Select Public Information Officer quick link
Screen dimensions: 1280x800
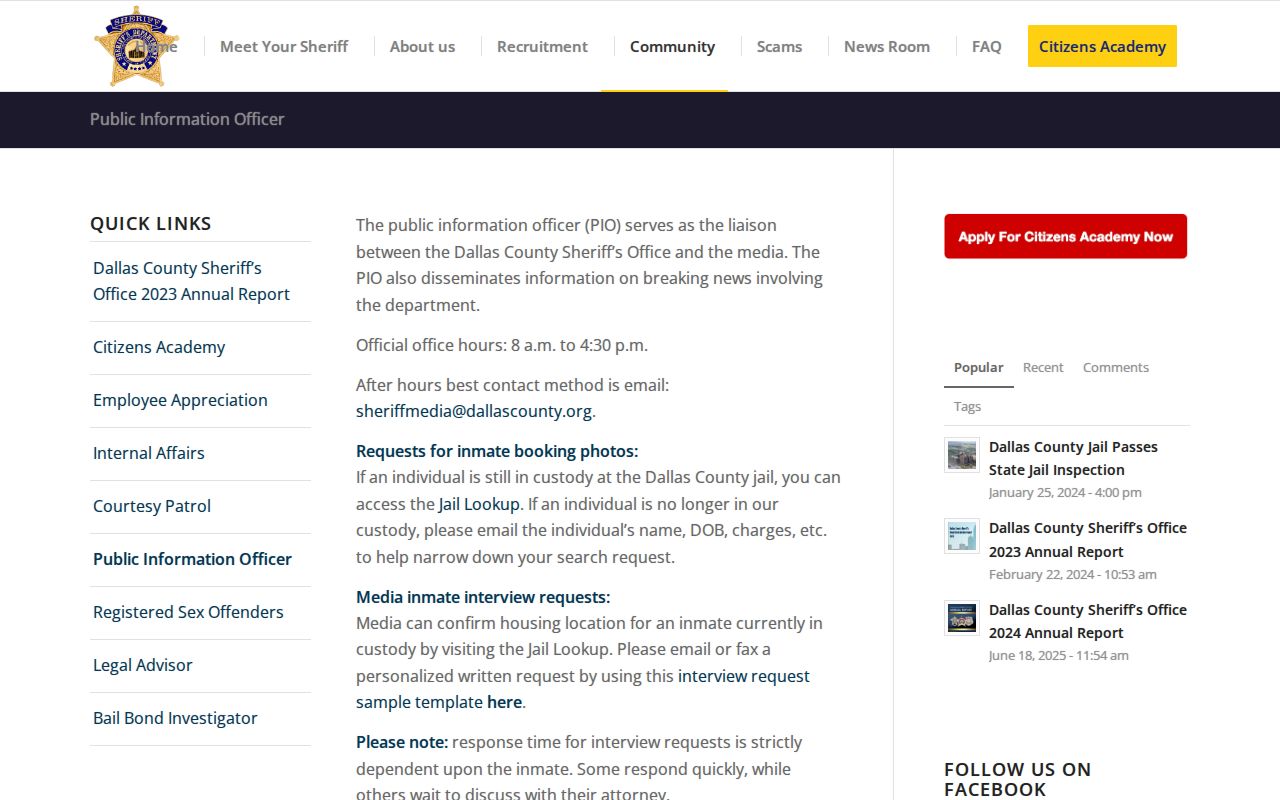[192, 559]
